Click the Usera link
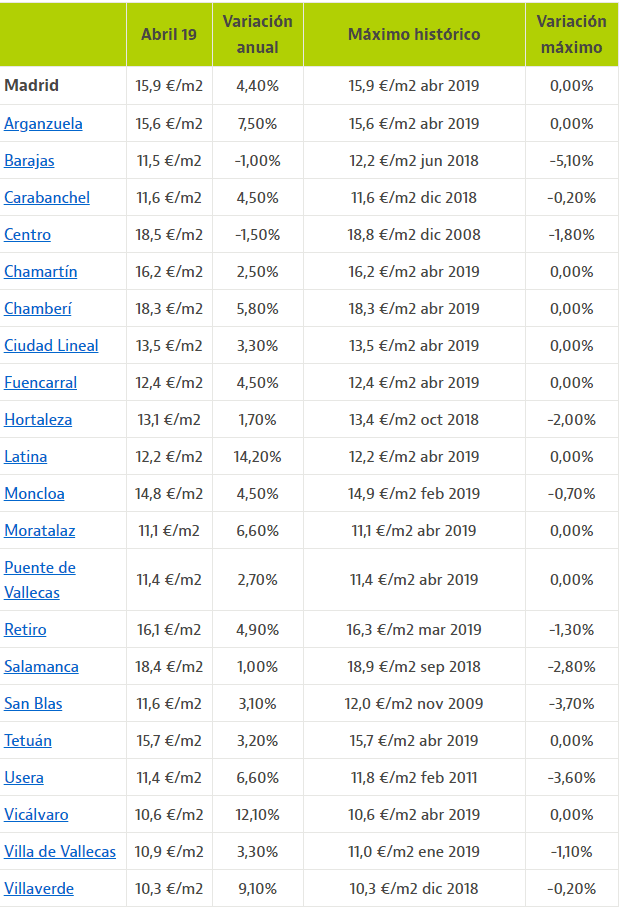 coord(24,778)
